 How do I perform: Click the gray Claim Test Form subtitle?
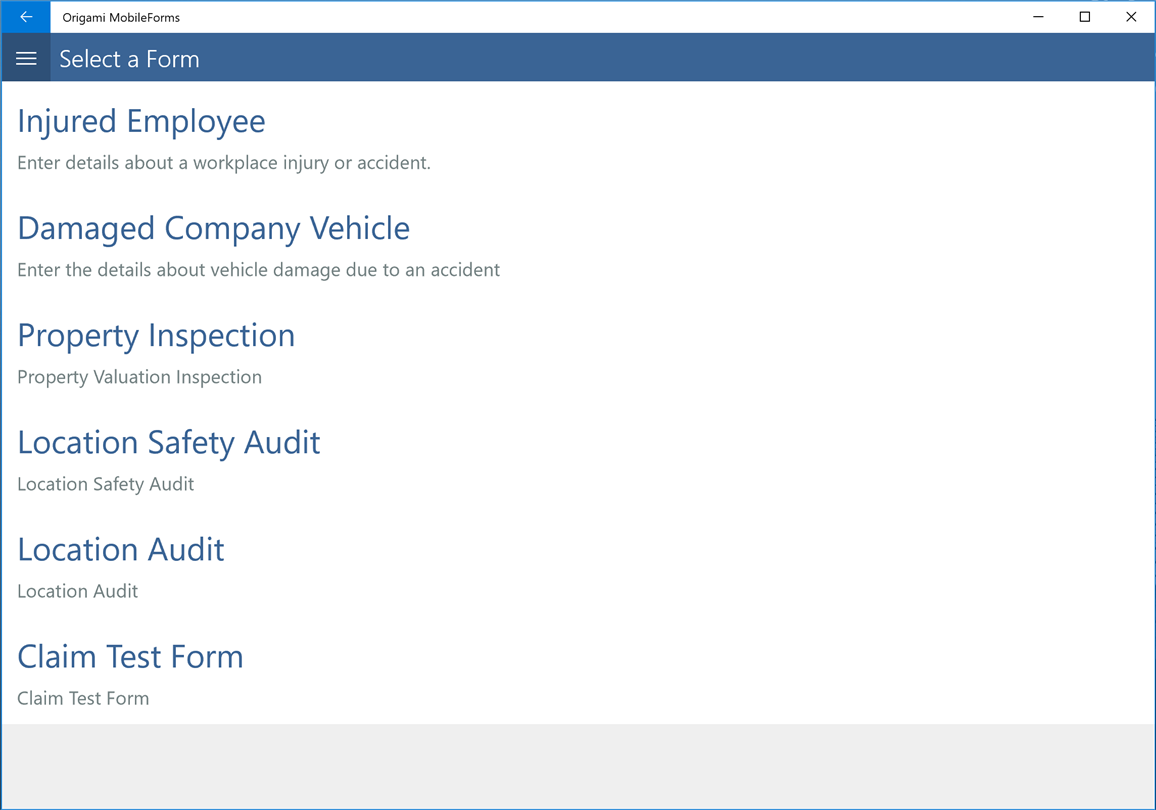click(x=83, y=698)
